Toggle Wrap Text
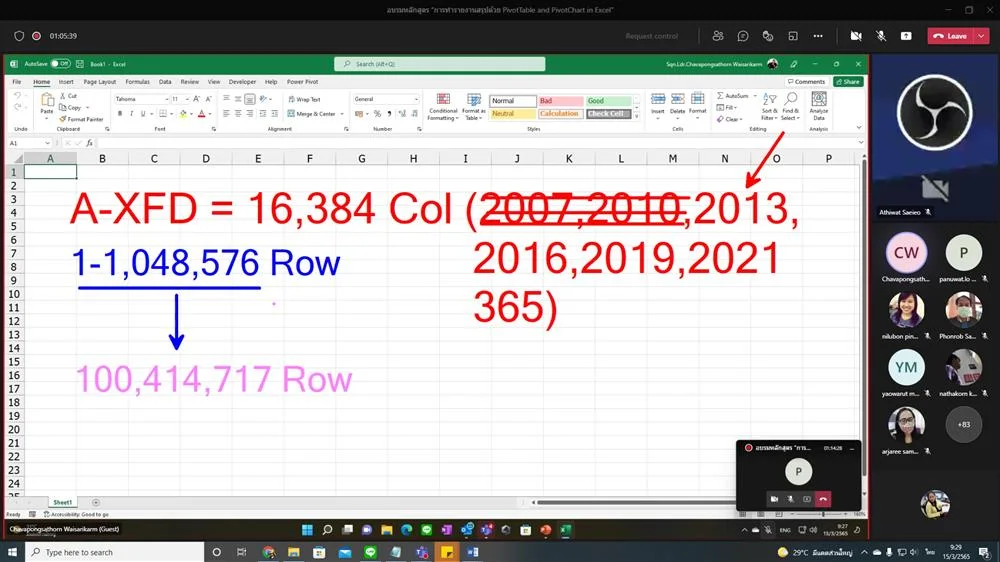 point(304,100)
